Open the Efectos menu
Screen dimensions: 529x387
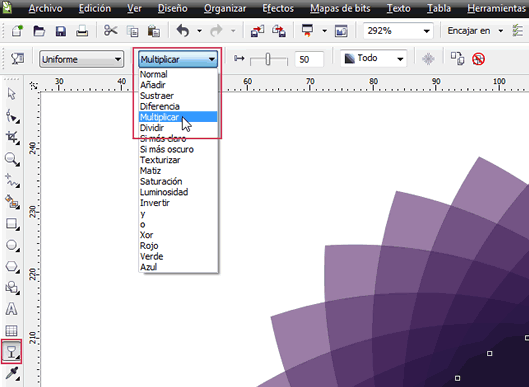[278, 8]
